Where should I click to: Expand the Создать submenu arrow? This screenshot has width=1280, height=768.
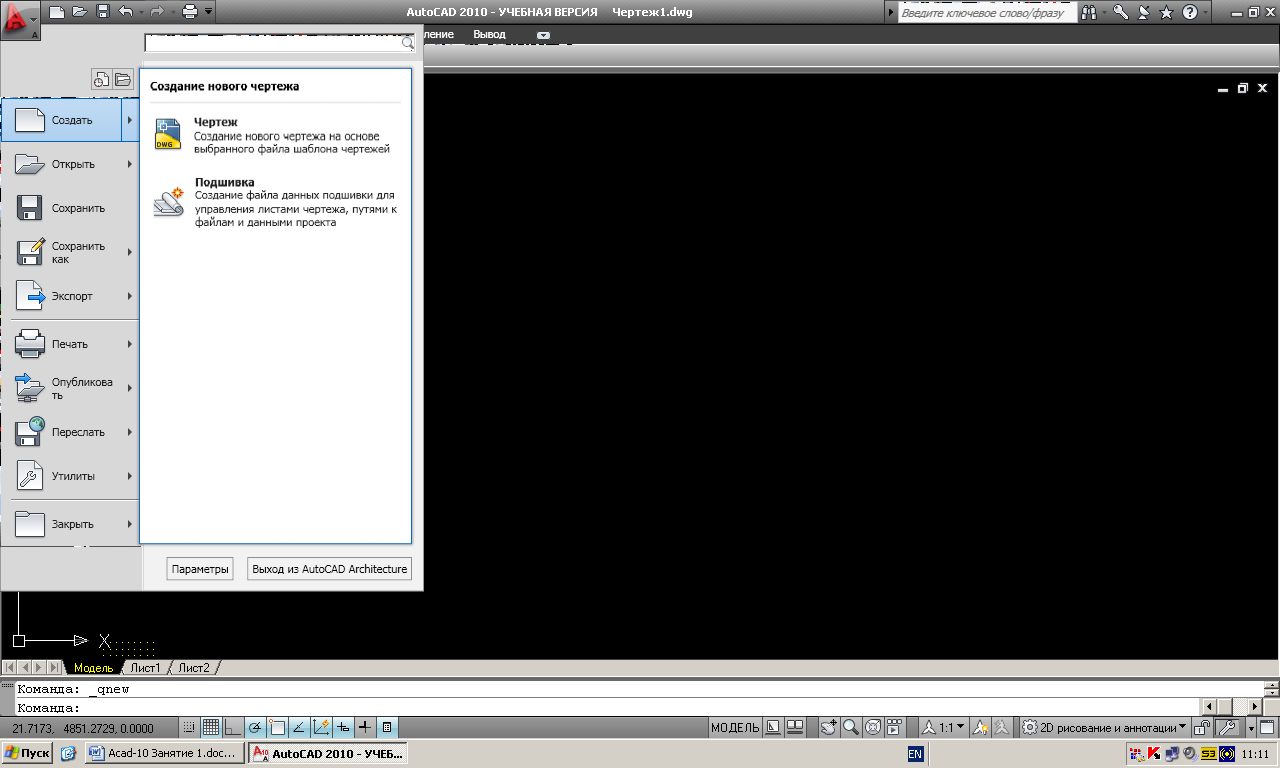130,120
